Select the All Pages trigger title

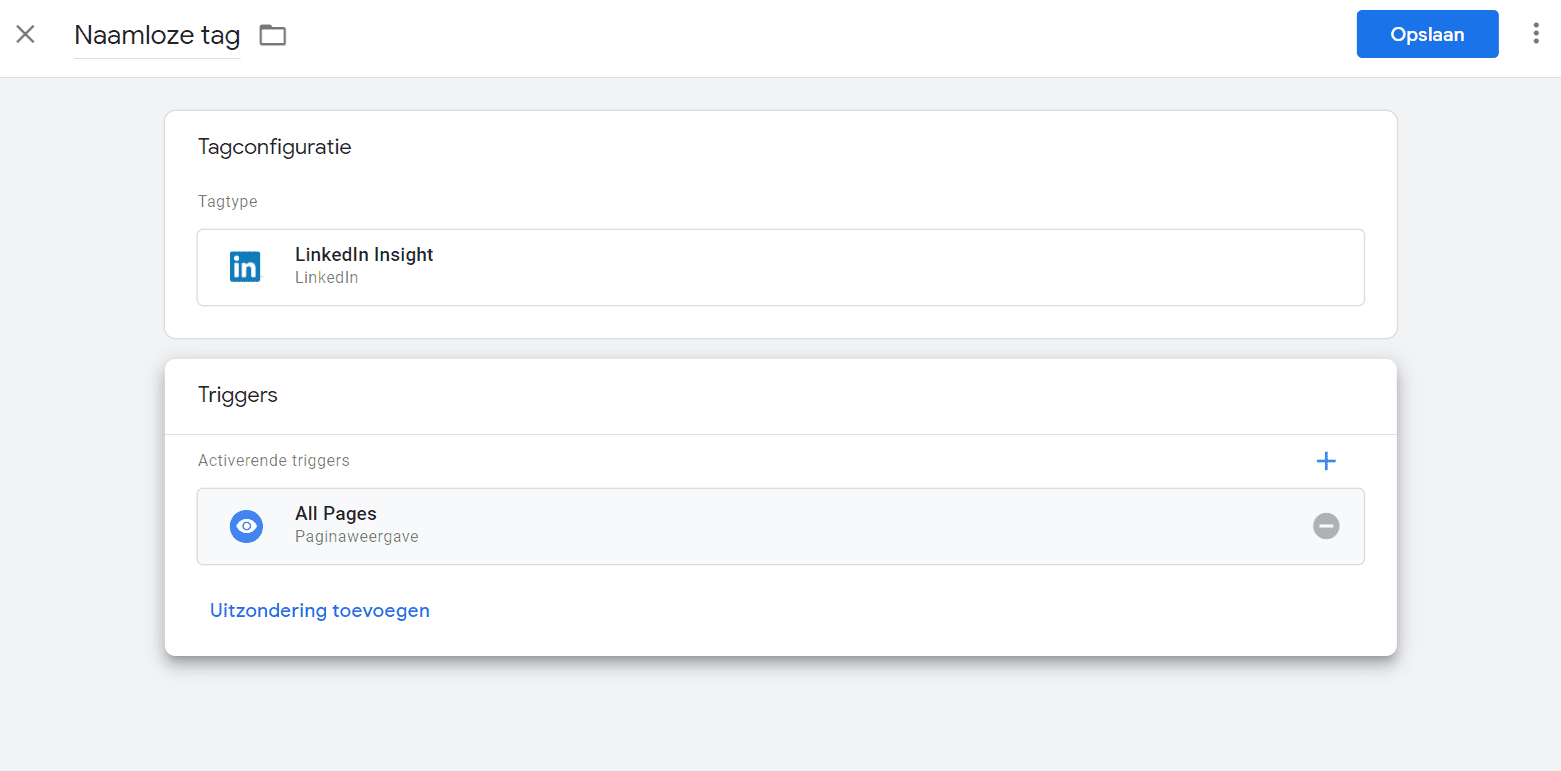[336, 514]
